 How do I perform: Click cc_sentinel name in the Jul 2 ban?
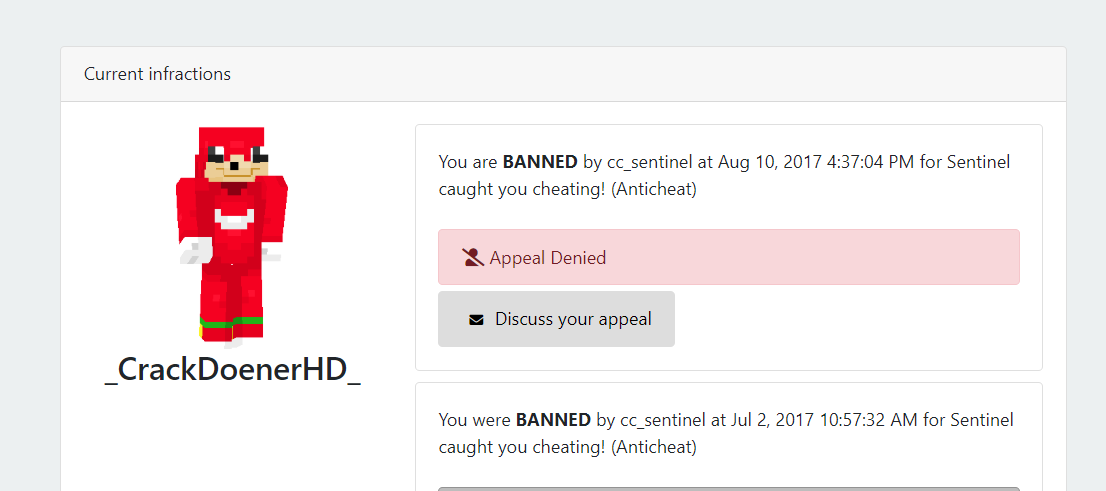click(x=664, y=421)
